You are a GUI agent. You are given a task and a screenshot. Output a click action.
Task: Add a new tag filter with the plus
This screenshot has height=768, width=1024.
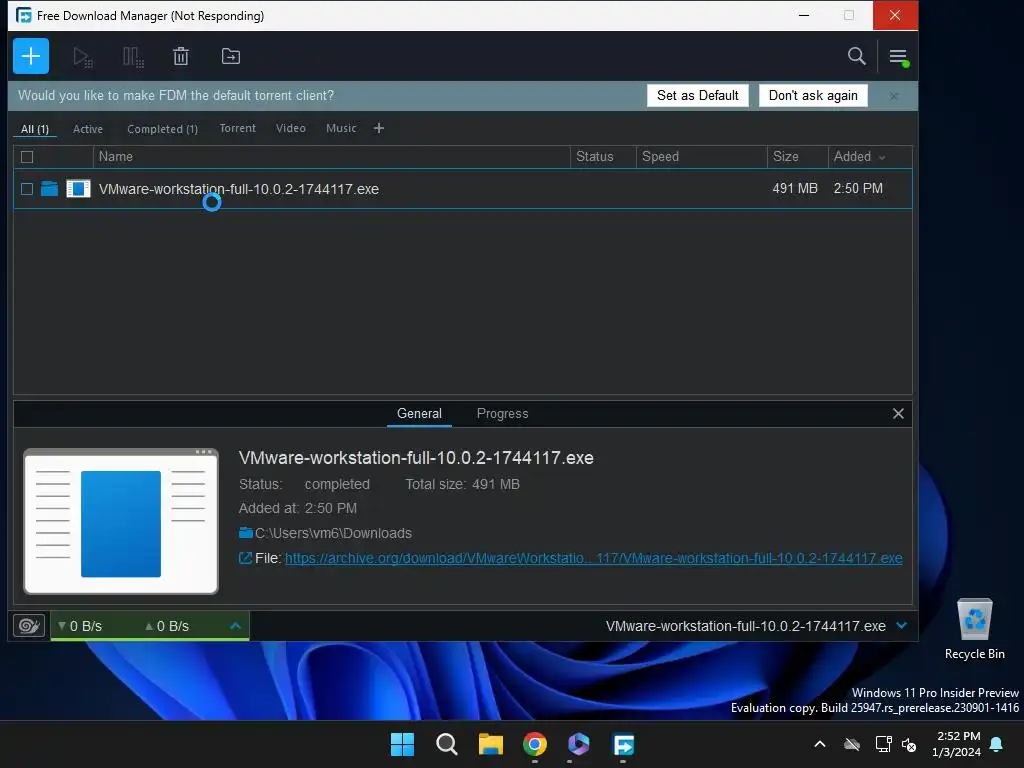pyautogui.click(x=379, y=128)
